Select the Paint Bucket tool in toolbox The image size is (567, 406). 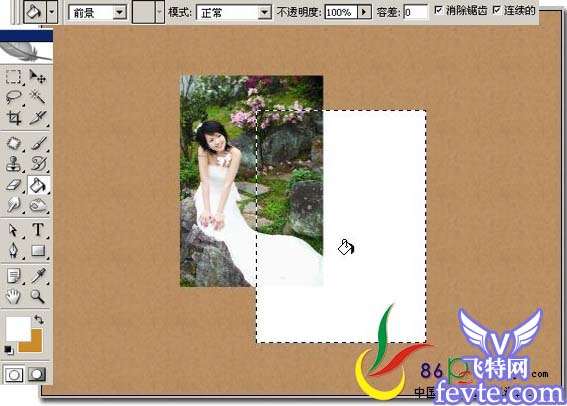(x=38, y=185)
